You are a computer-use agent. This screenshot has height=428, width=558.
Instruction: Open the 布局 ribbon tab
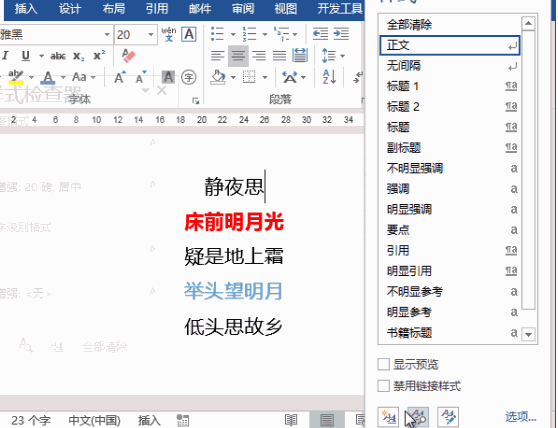(x=114, y=9)
